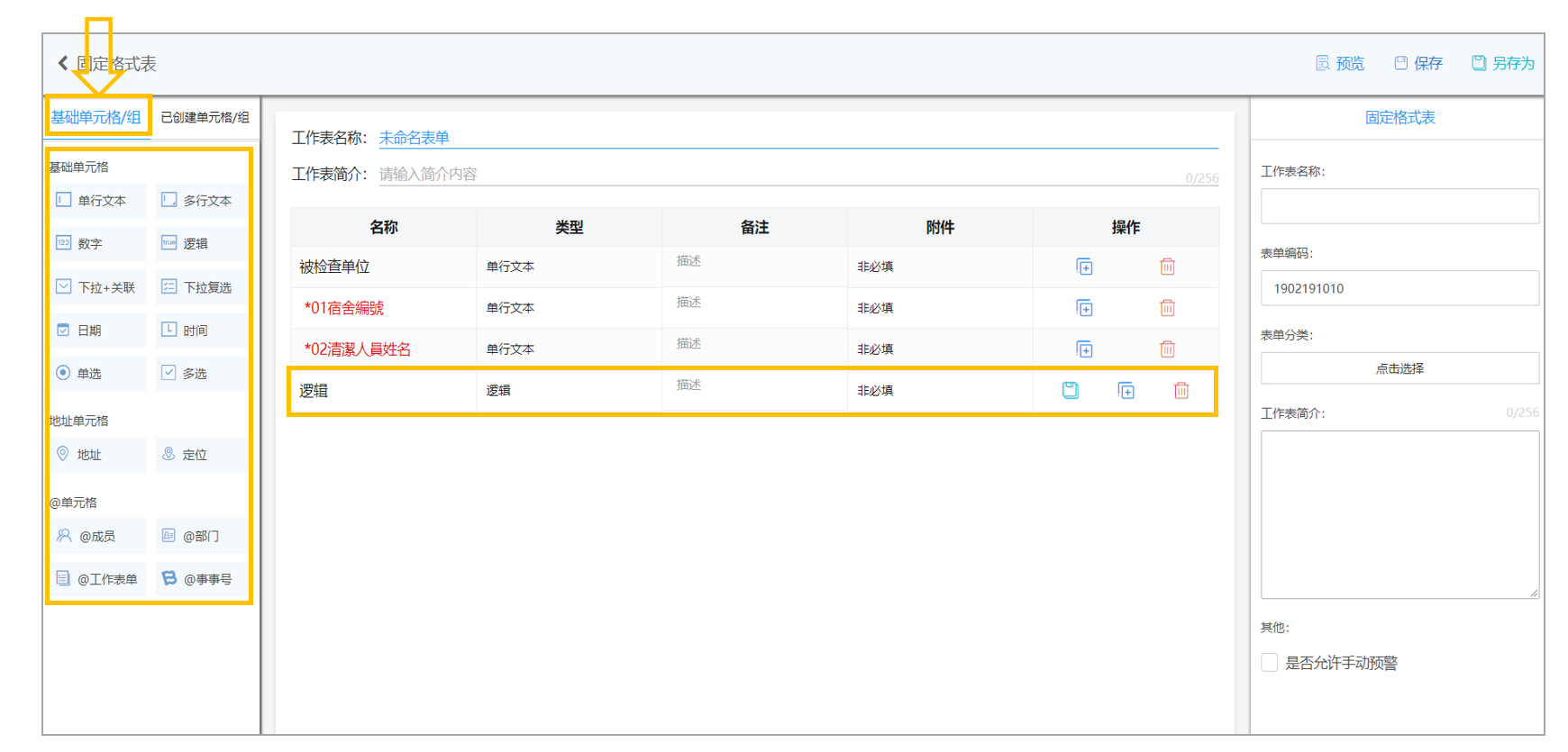The image size is (1568, 752).
Task: Add a 多选 checkbox cell element
Action: click(201, 373)
